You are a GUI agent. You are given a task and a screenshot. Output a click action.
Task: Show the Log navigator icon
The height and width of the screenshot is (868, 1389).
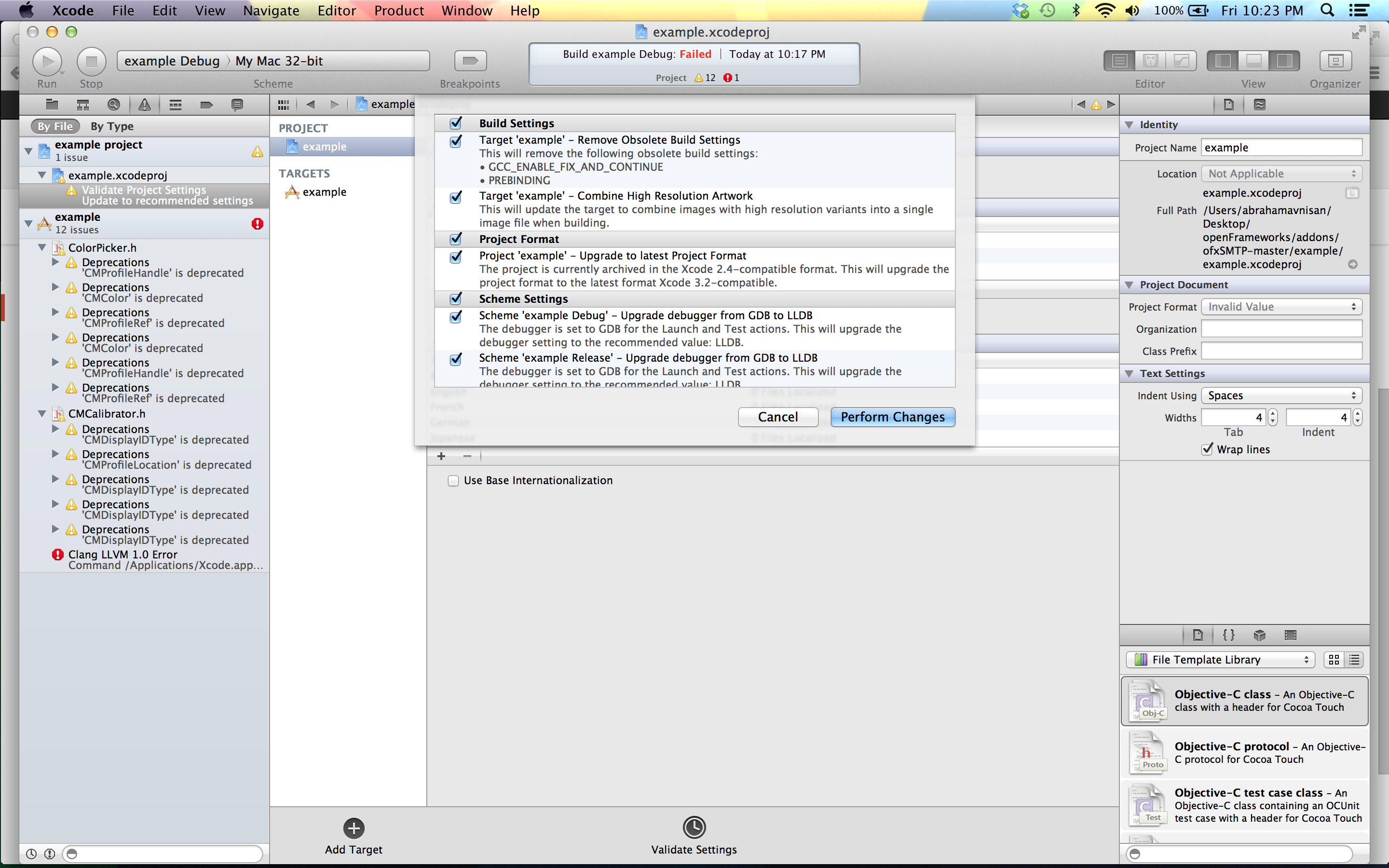237,105
